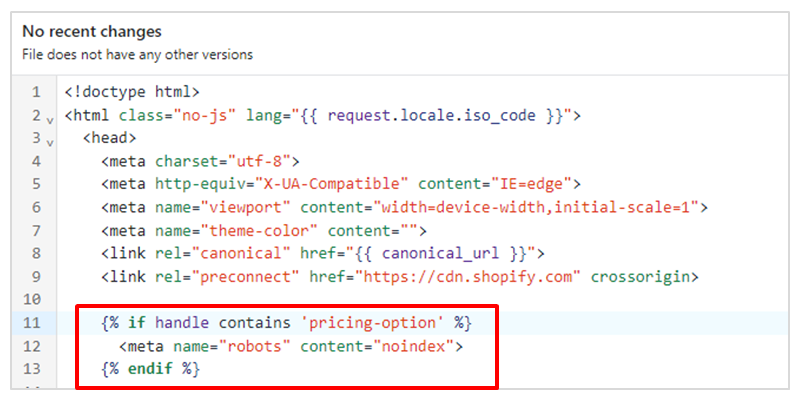The height and width of the screenshot is (400, 796).
Task: Click the noindex content value
Action: pos(413,346)
